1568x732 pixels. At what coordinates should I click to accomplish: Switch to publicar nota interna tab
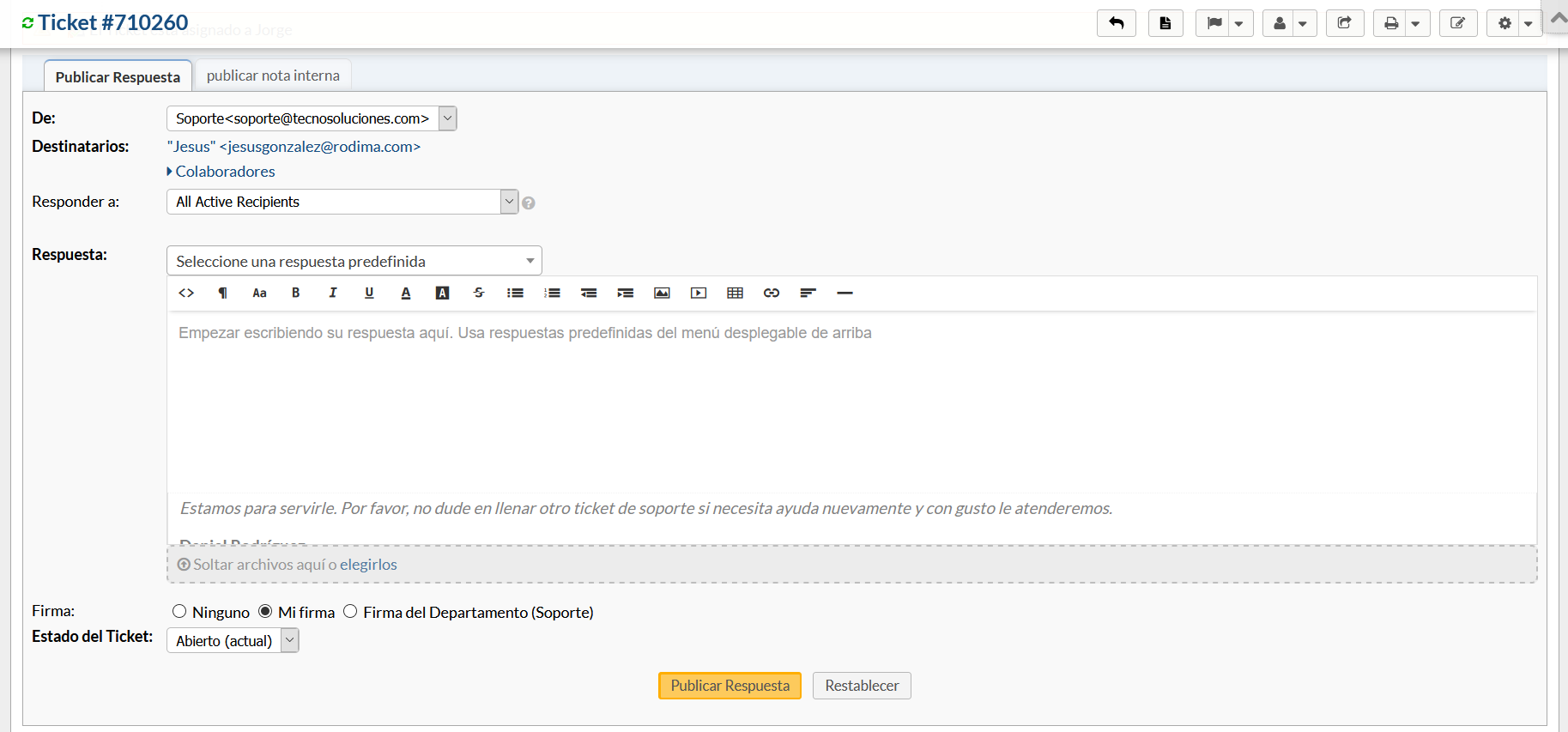tap(273, 76)
